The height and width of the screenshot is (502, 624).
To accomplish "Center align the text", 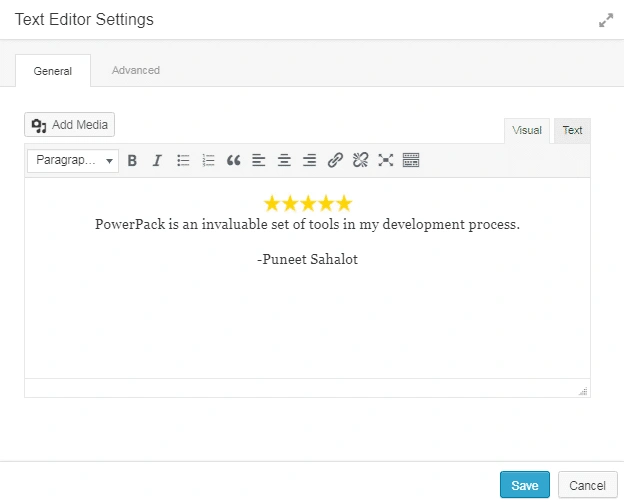I will pyautogui.click(x=285, y=160).
